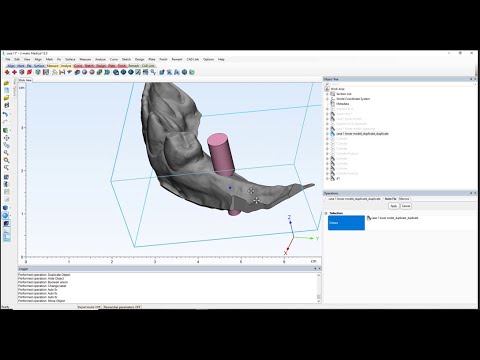Pin the Object Tree panel
The width and height of the screenshot is (480, 360).
(471, 79)
